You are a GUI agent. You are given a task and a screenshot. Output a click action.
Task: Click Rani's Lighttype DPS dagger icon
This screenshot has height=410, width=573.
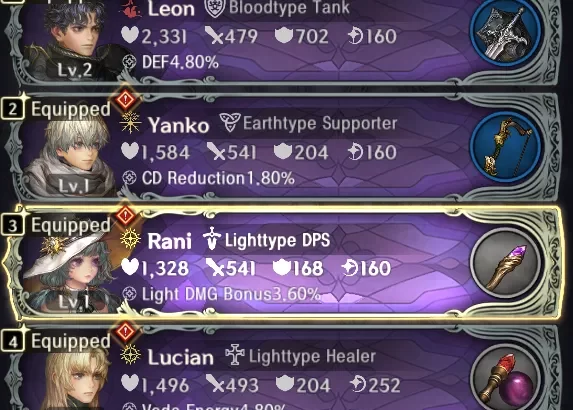click(212, 239)
